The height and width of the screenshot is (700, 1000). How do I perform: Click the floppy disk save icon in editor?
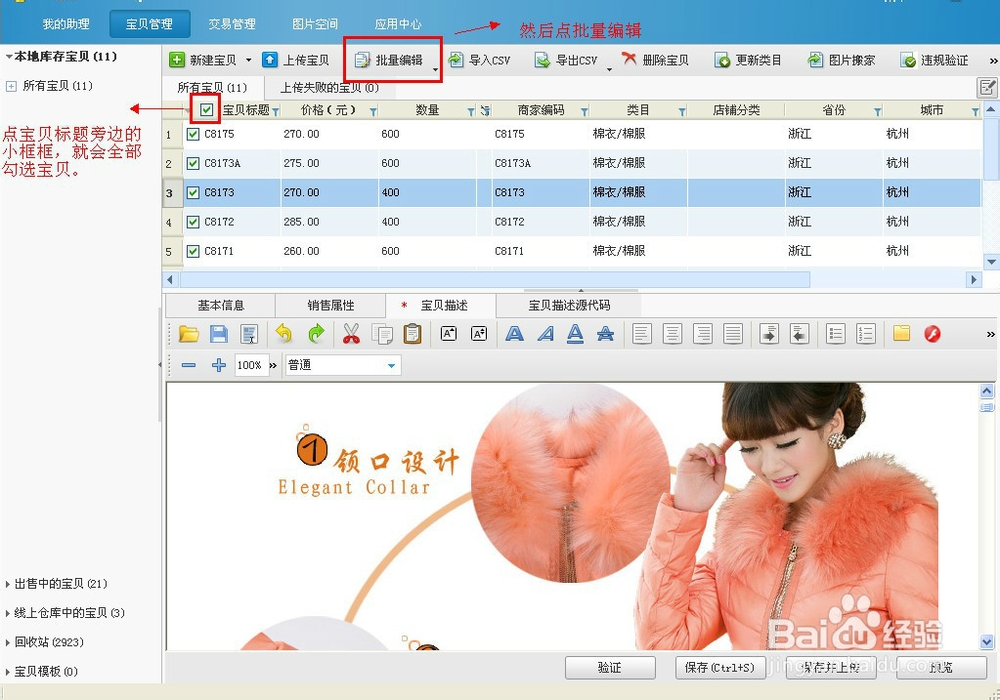(x=219, y=333)
